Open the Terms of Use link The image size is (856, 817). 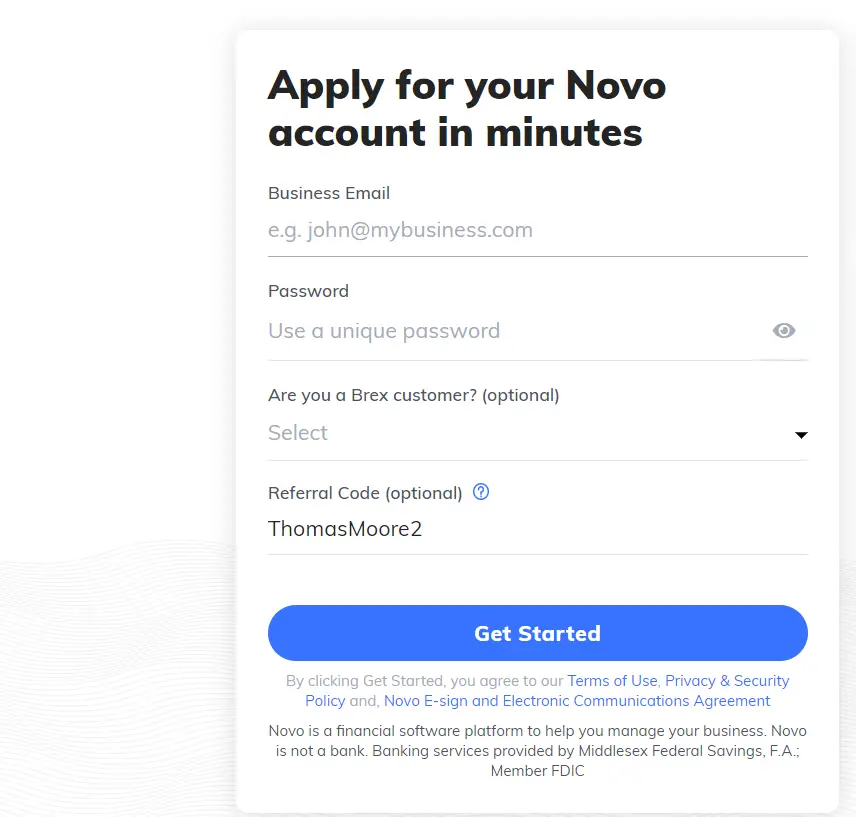pos(612,681)
